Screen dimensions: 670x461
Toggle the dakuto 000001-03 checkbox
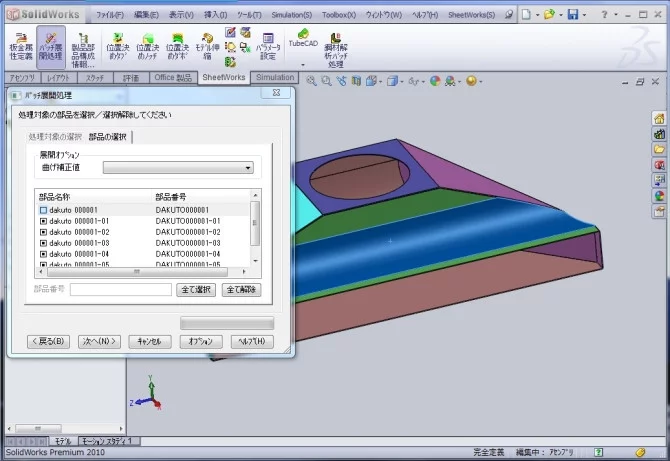tap(43, 243)
